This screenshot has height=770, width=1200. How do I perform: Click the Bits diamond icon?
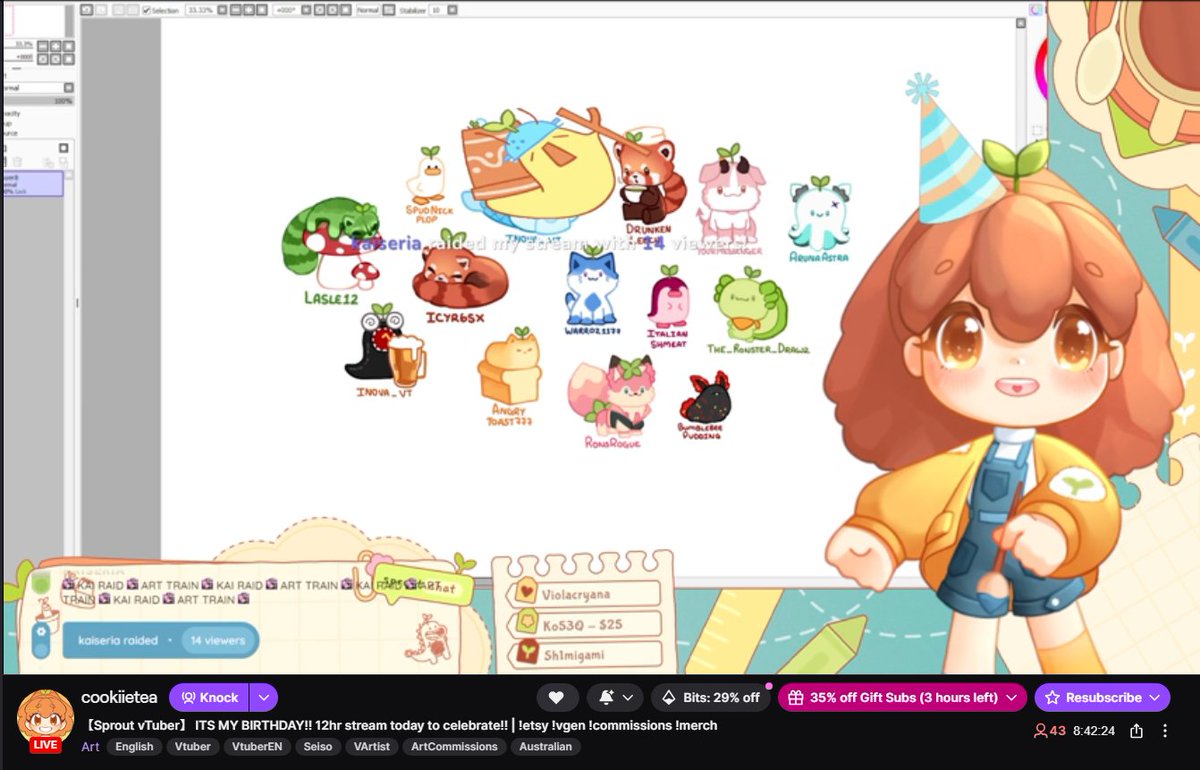(x=669, y=697)
